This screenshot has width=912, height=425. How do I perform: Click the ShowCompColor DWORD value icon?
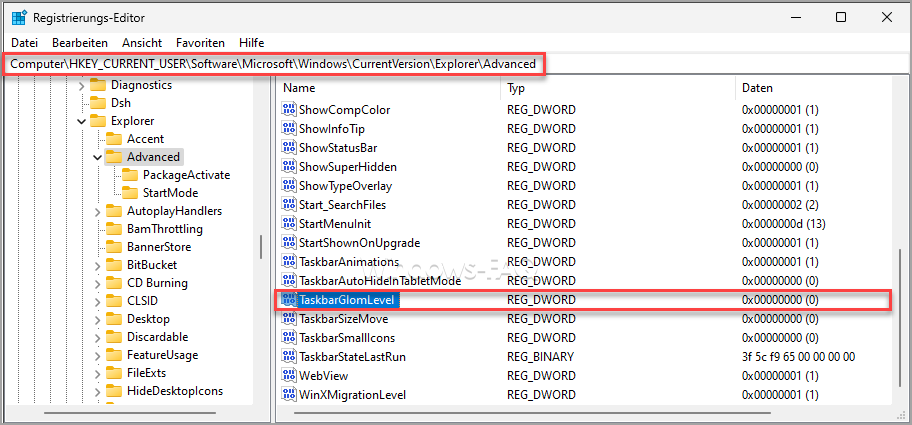coord(288,109)
